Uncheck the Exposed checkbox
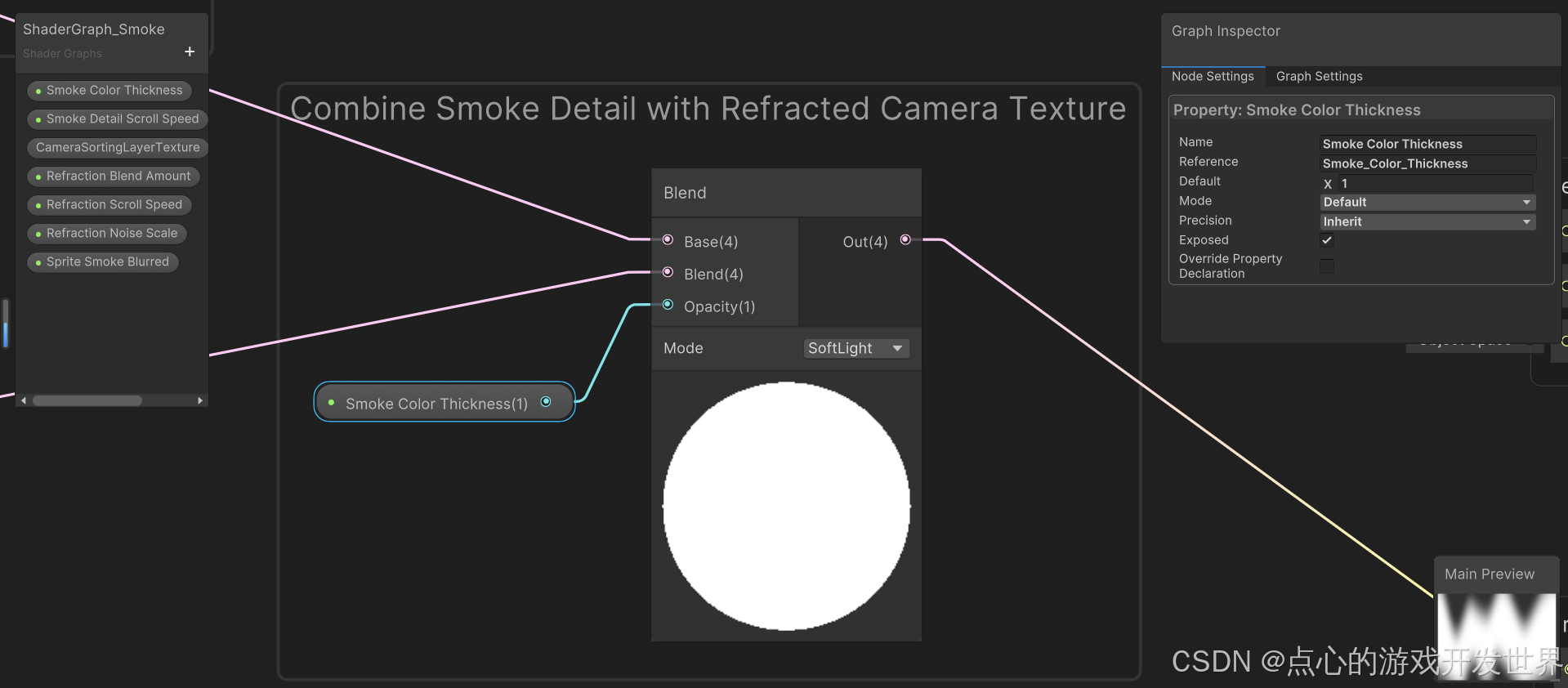This screenshot has height=688, width=1568. tap(1327, 240)
